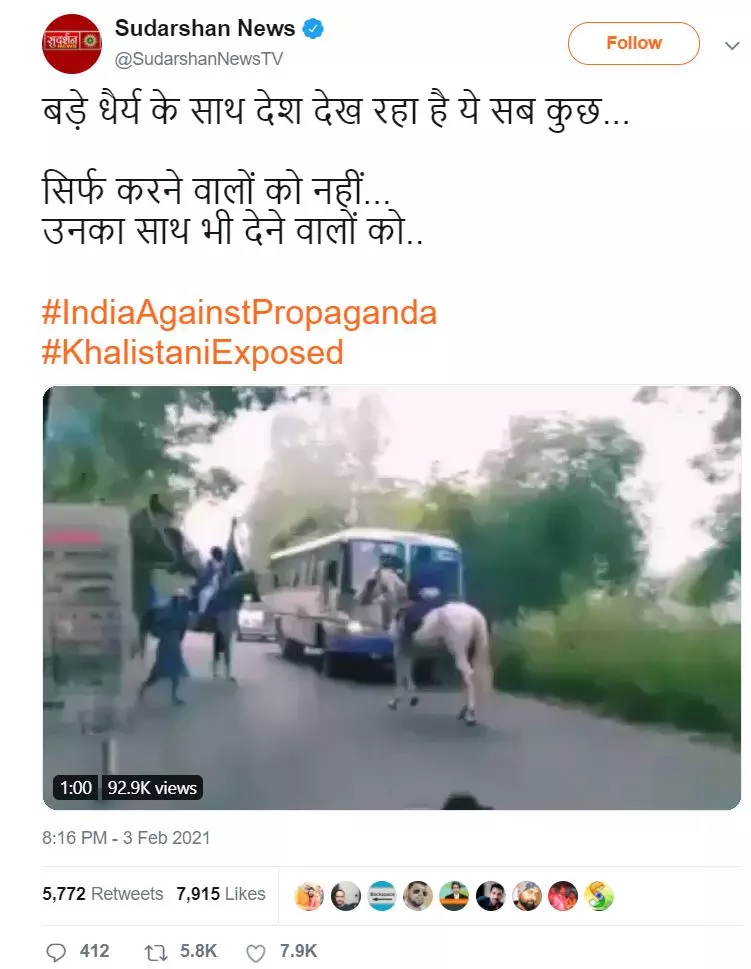
Task: Like the tweet with heart icon
Action: [x=256, y=952]
